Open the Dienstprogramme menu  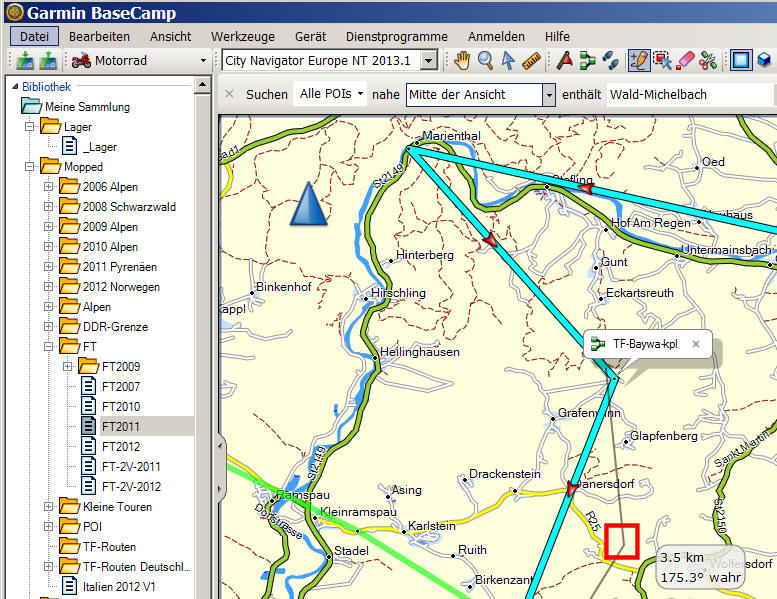tap(396, 36)
